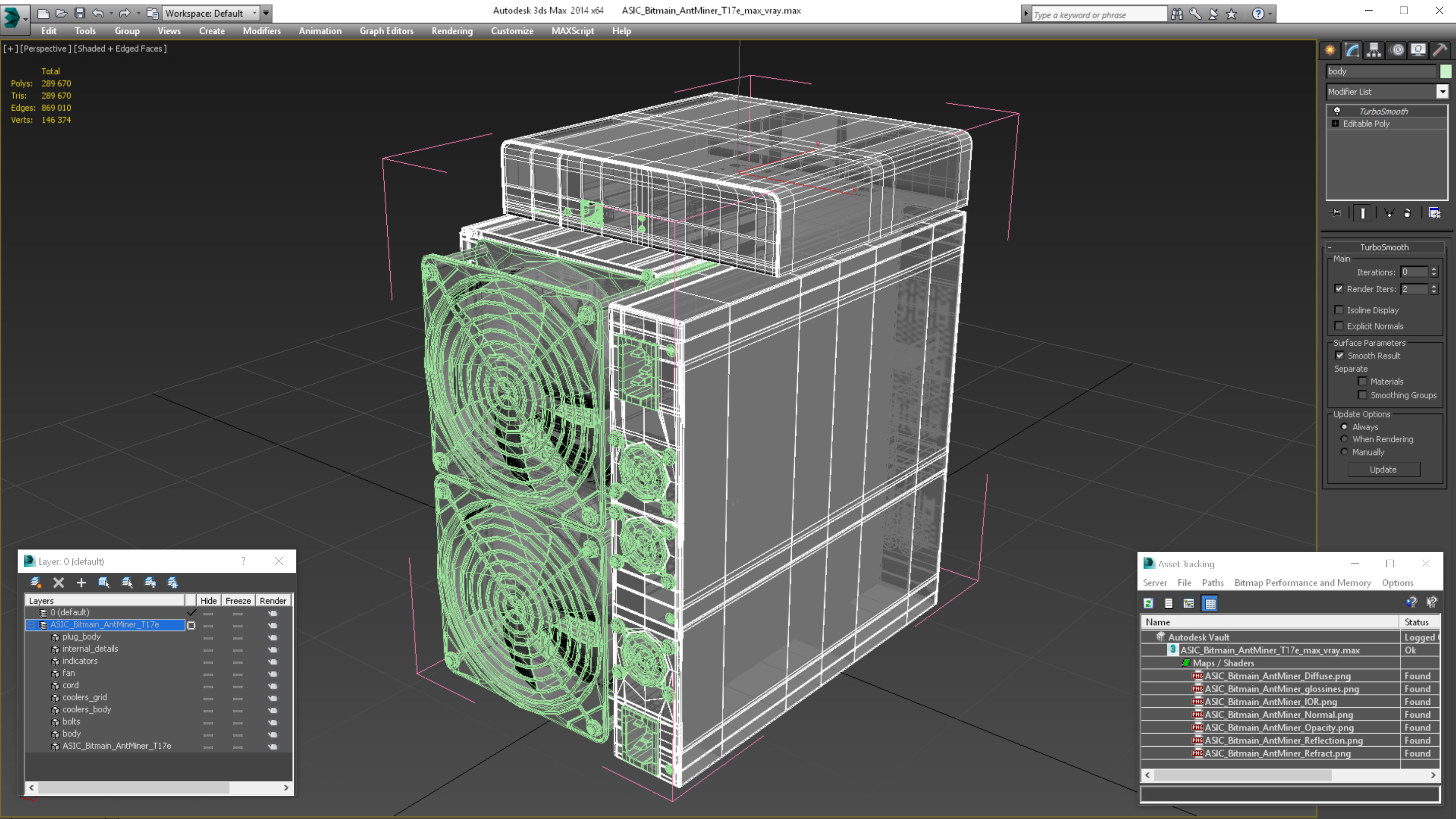Click the search binoculars icon in title bar
This screenshot has height=819, width=1456.
[1177, 14]
